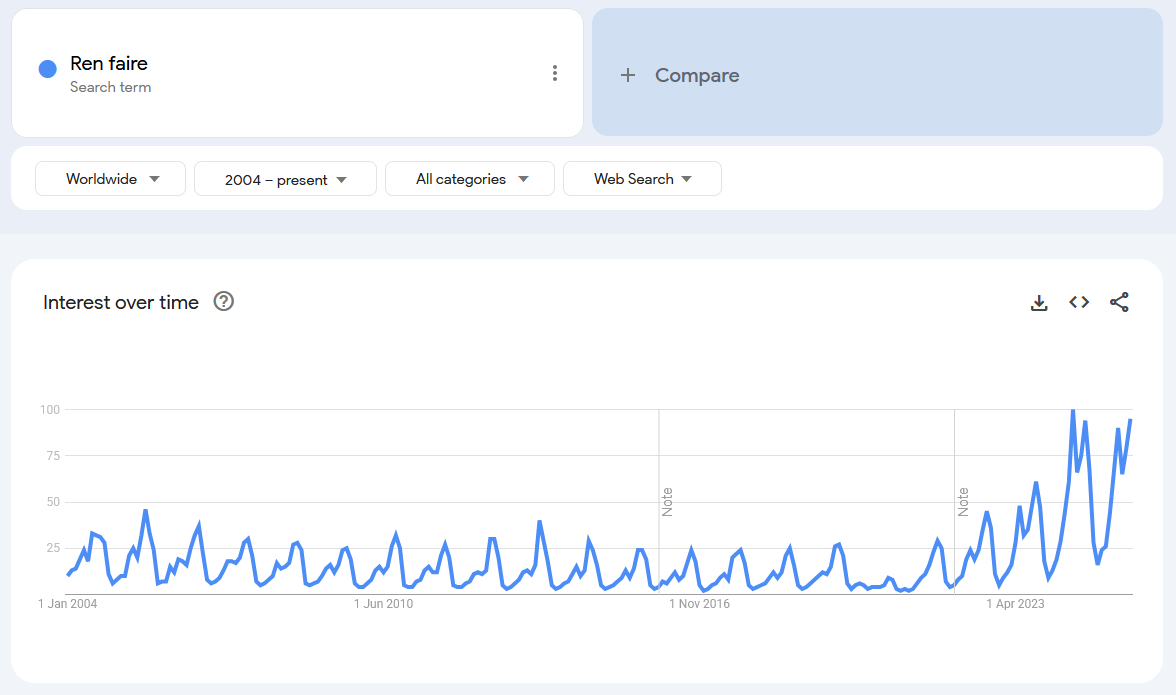
Task: Click the Search term label
Action: (110, 87)
